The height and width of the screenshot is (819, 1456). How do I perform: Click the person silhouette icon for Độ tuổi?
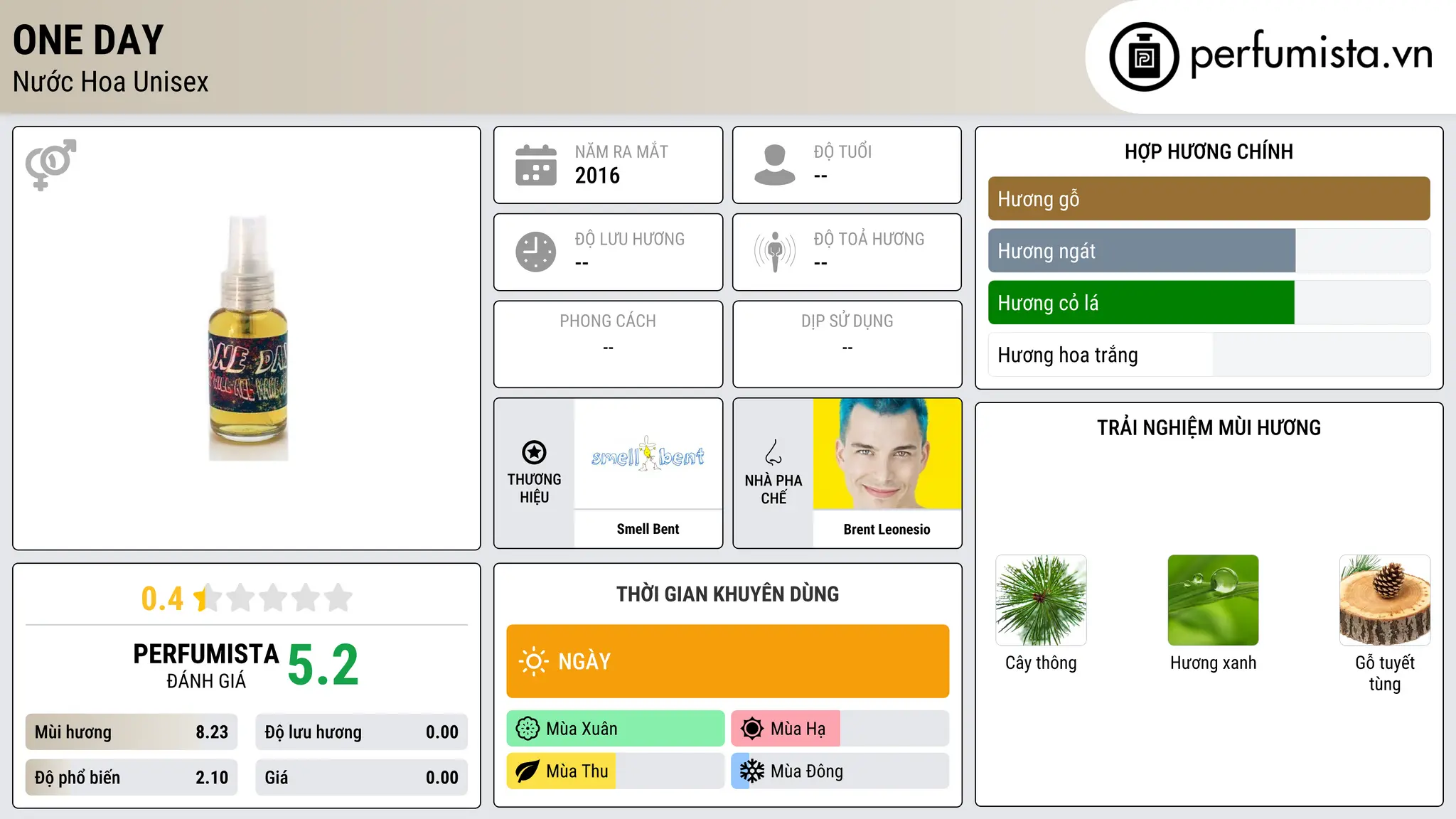[775, 165]
